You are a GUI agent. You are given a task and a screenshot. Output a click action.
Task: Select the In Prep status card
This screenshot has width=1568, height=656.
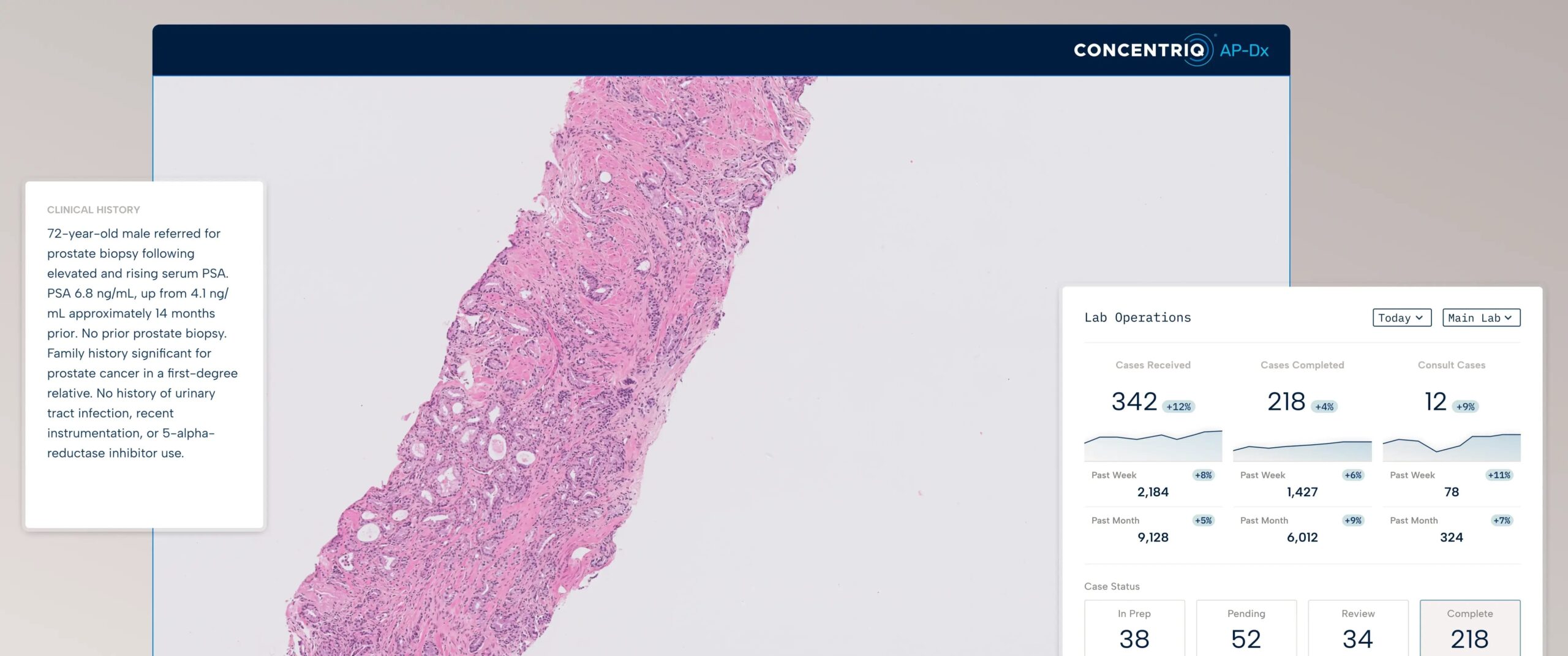pyautogui.click(x=1134, y=628)
